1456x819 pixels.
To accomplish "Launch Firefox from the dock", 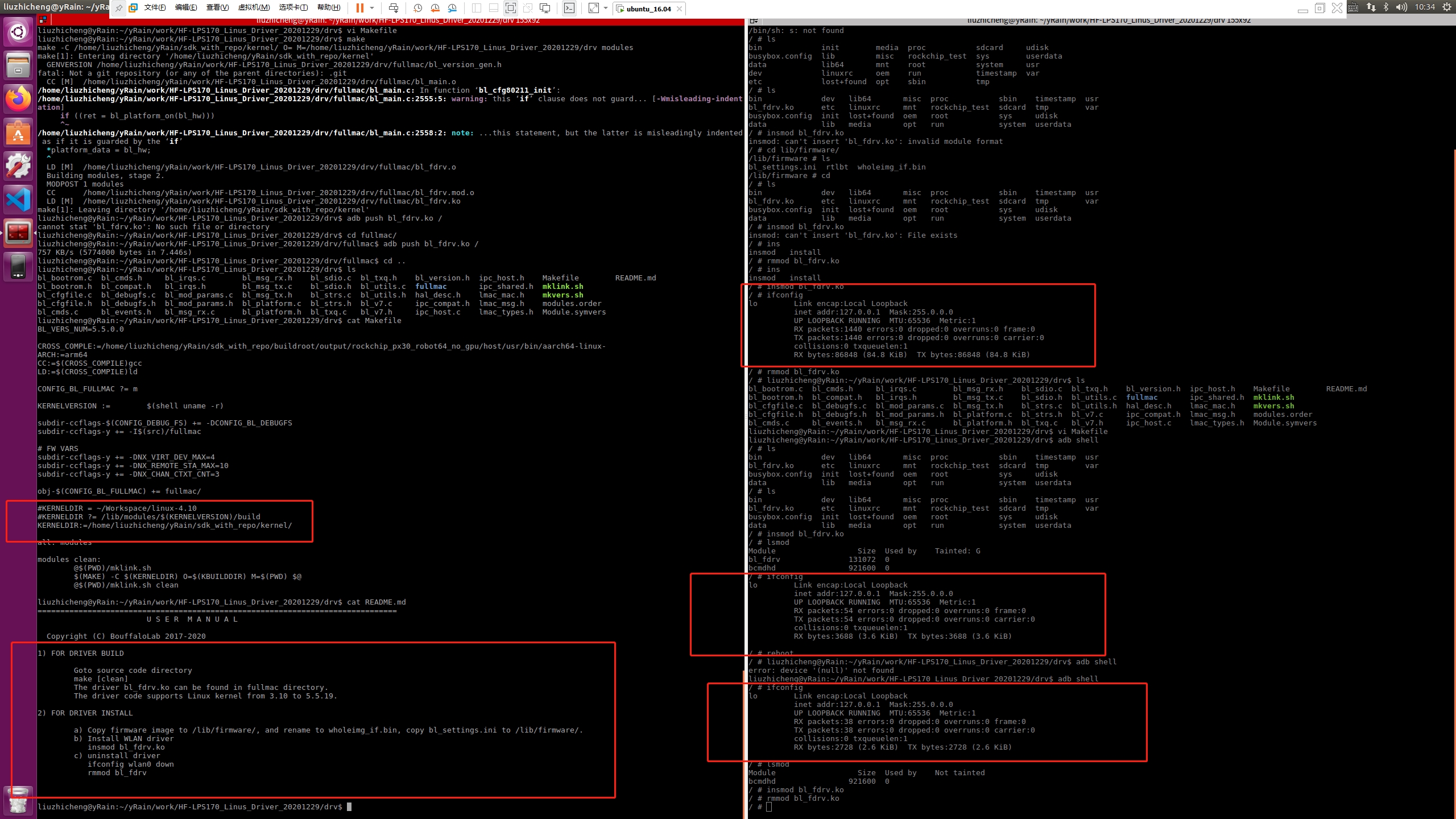I will click(18, 99).
